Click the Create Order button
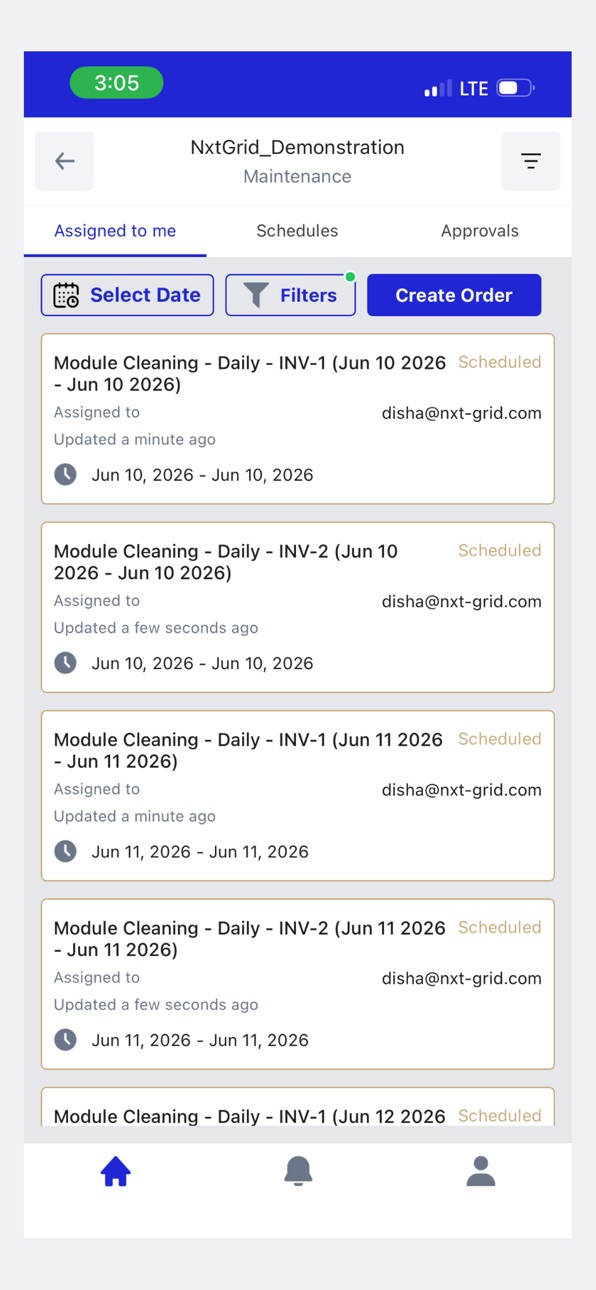This screenshot has width=596, height=1290. click(454, 295)
